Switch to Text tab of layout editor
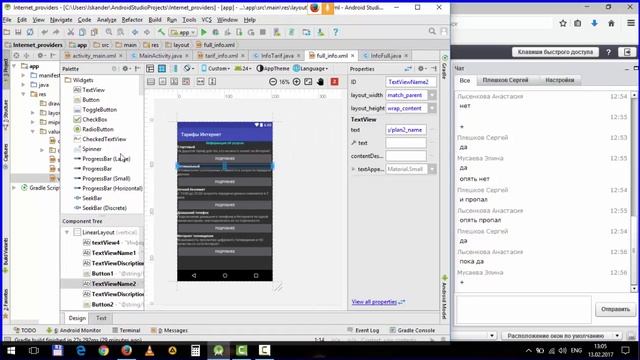The height and width of the screenshot is (360, 640). (x=101, y=318)
